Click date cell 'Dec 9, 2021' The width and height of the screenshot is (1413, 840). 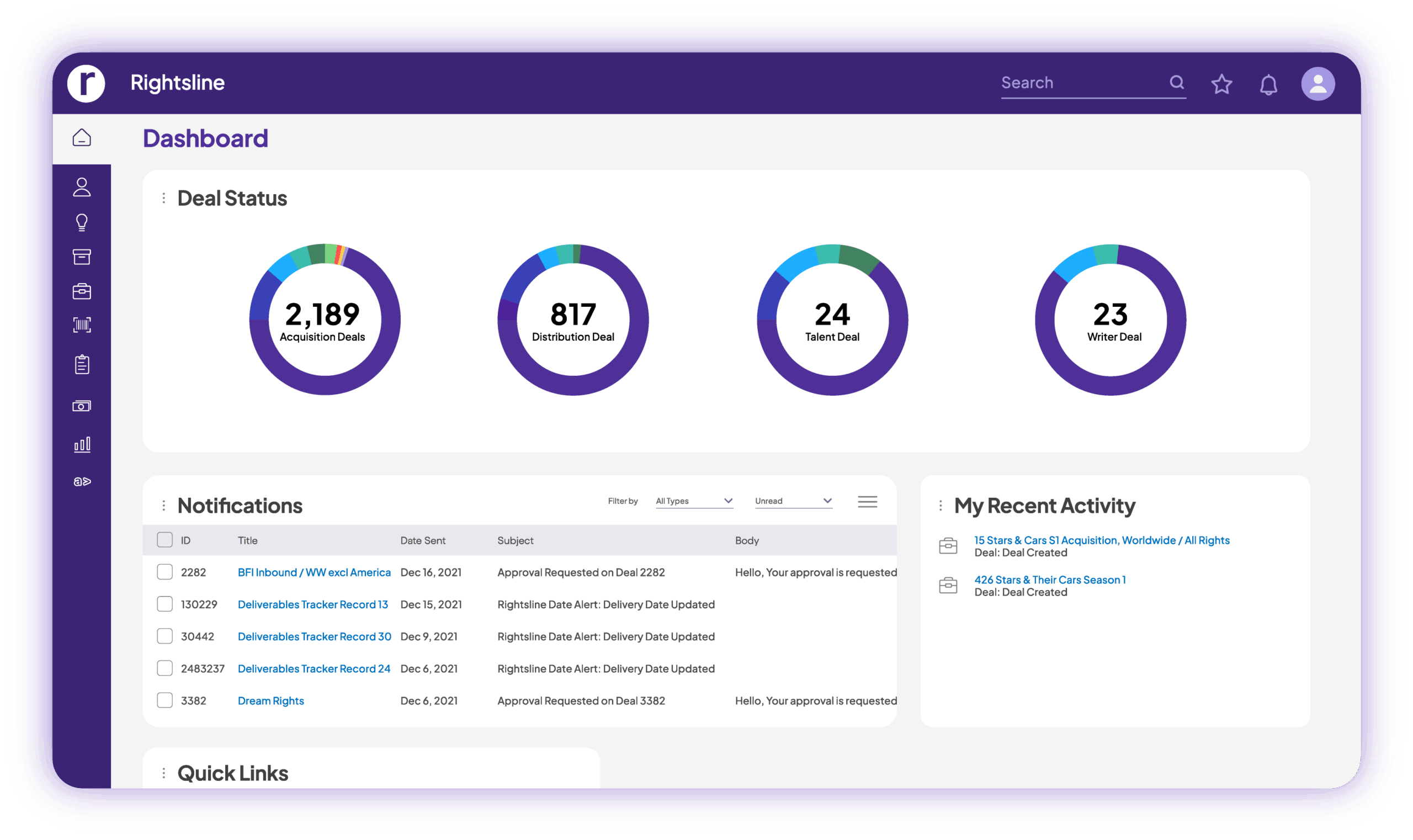(x=428, y=636)
